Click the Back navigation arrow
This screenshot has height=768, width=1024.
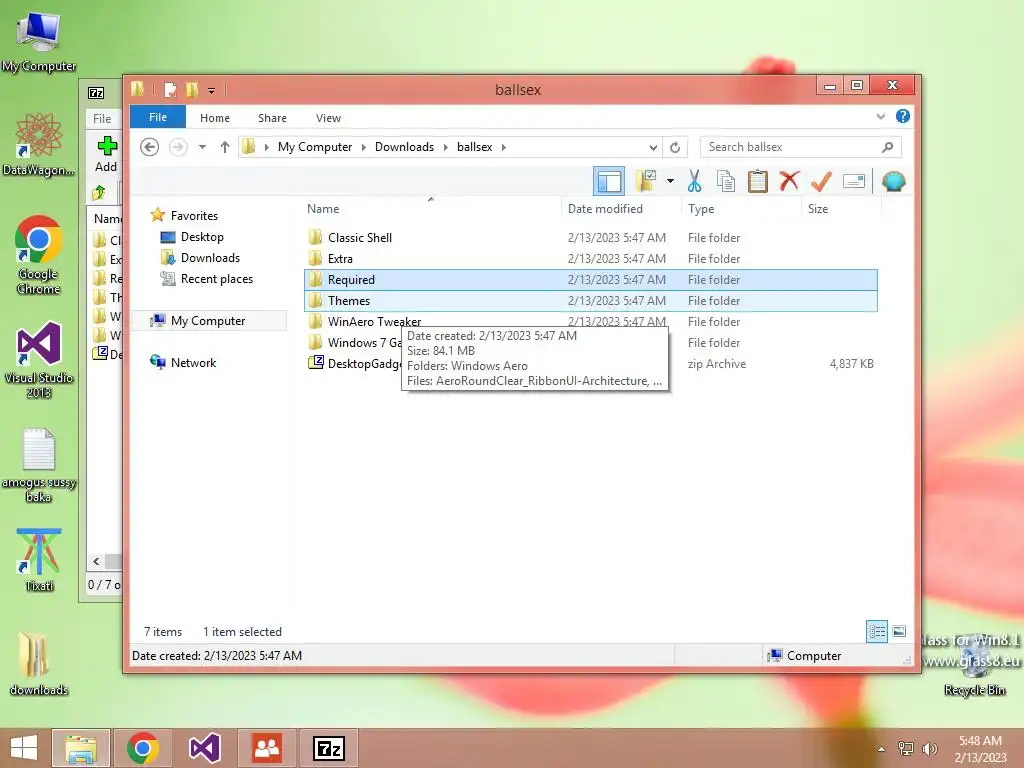[150, 147]
